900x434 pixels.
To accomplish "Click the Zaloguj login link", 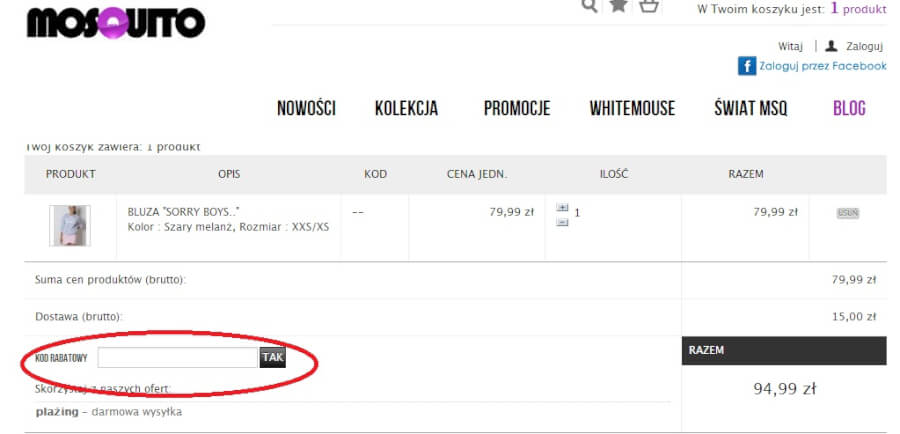I will (x=864, y=46).
